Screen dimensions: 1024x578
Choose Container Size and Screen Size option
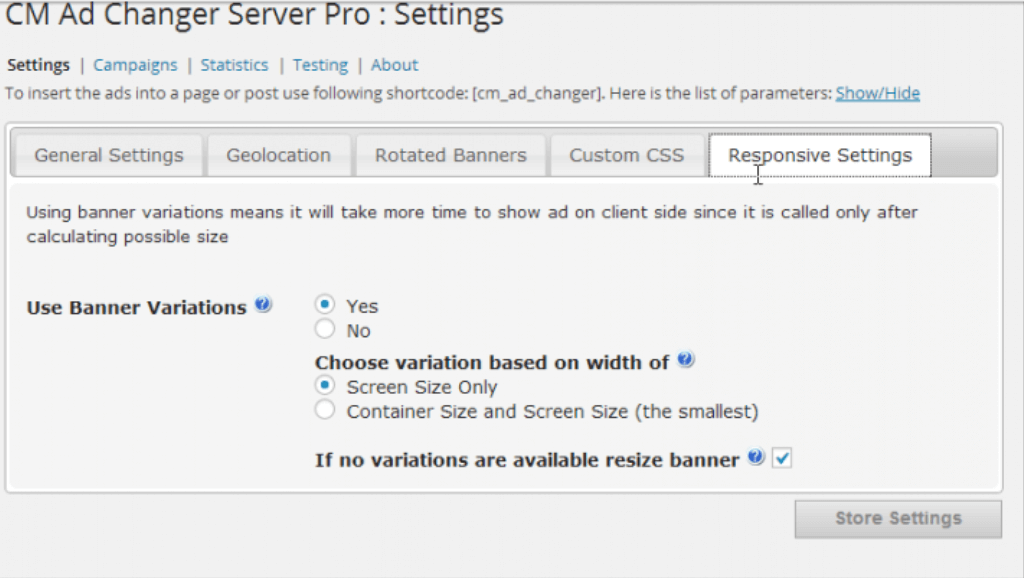(x=325, y=410)
